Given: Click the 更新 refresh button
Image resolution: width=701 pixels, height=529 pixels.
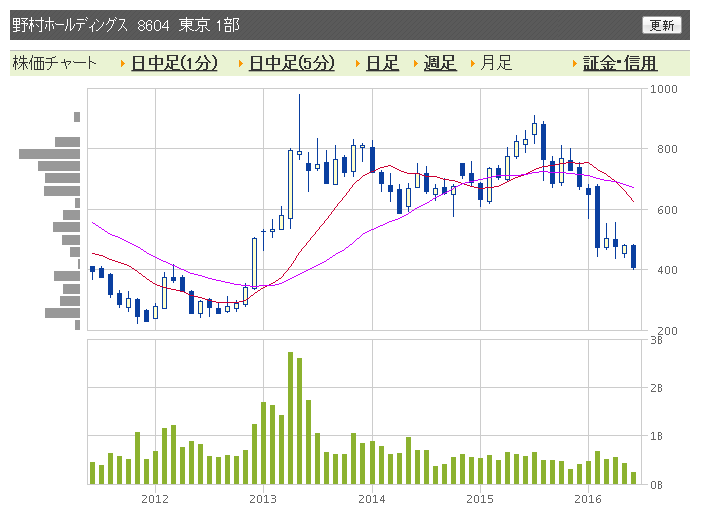Looking at the screenshot, I should (662, 25).
